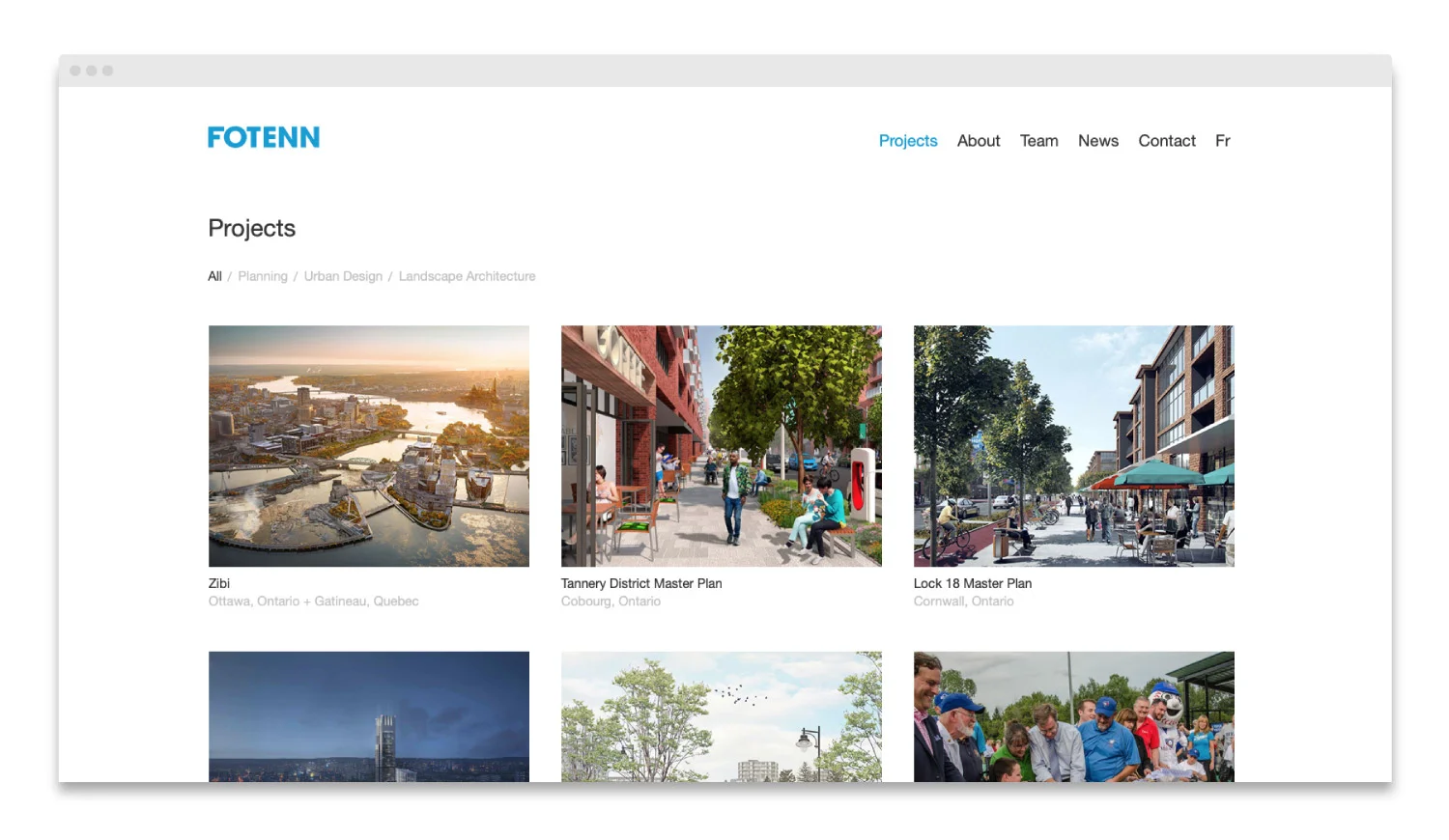Switch language using the Fr link
1449x840 pixels.
pos(1223,141)
